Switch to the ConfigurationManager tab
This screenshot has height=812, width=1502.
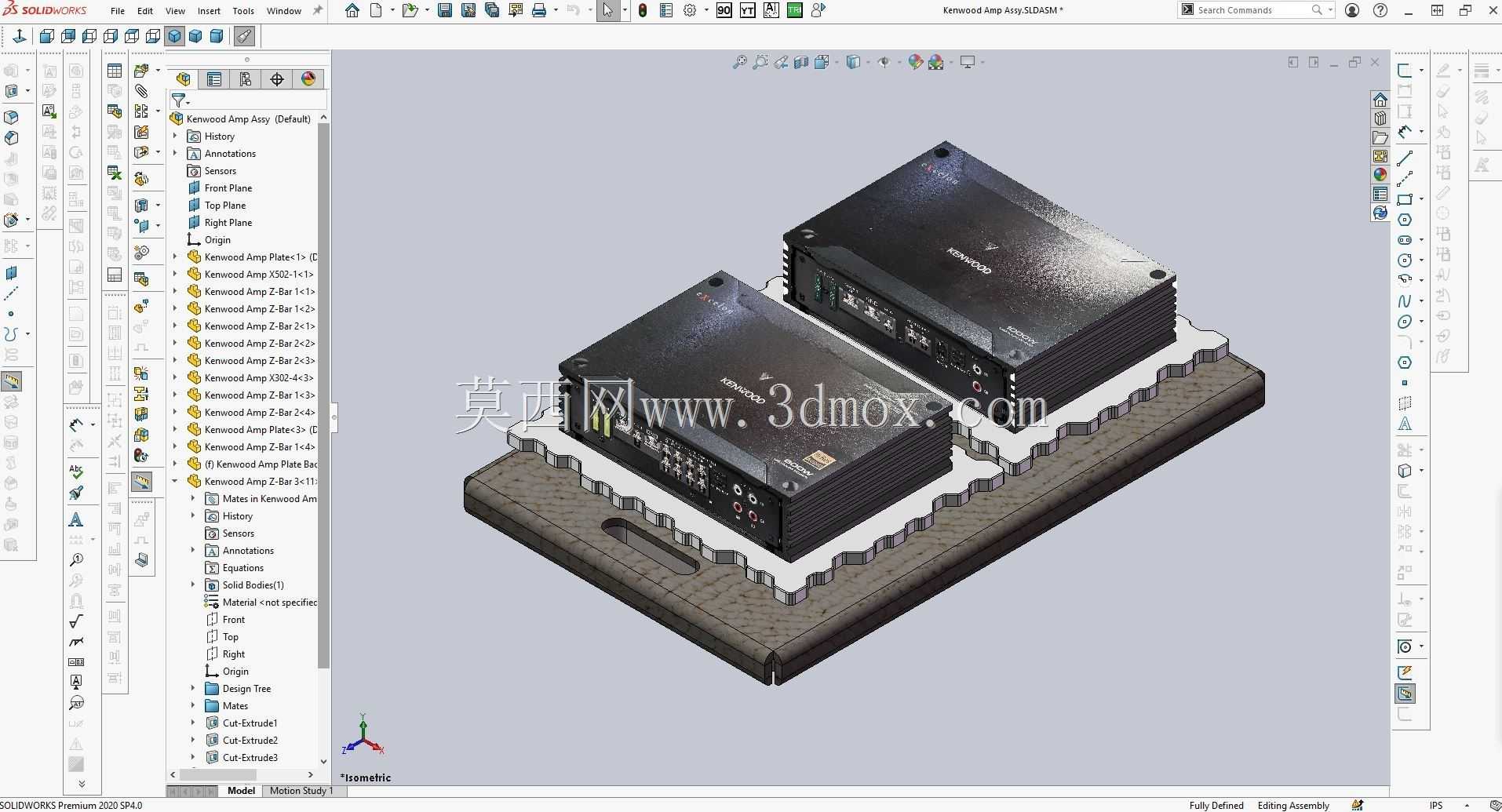pyautogui.click(x=246, y=79)
